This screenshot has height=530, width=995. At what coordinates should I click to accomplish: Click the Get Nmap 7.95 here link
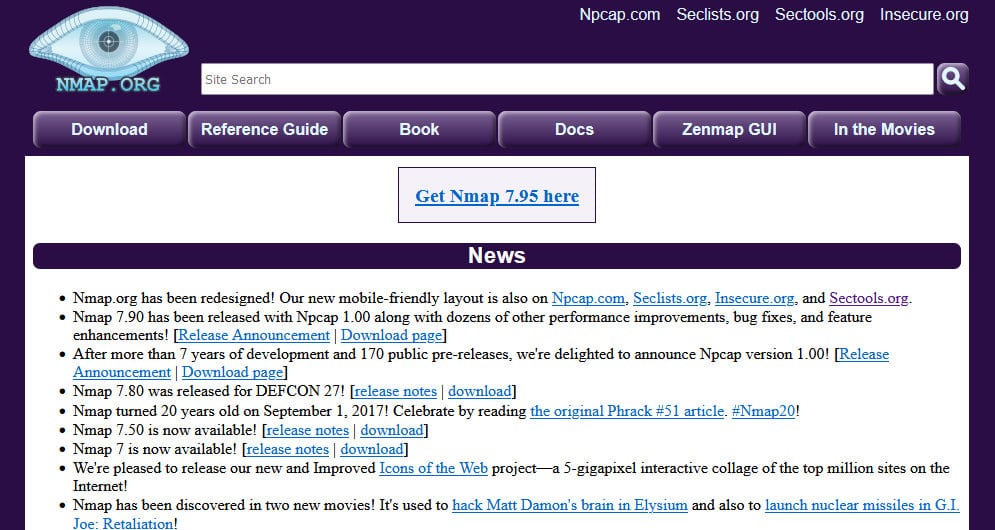coord(497,196)
